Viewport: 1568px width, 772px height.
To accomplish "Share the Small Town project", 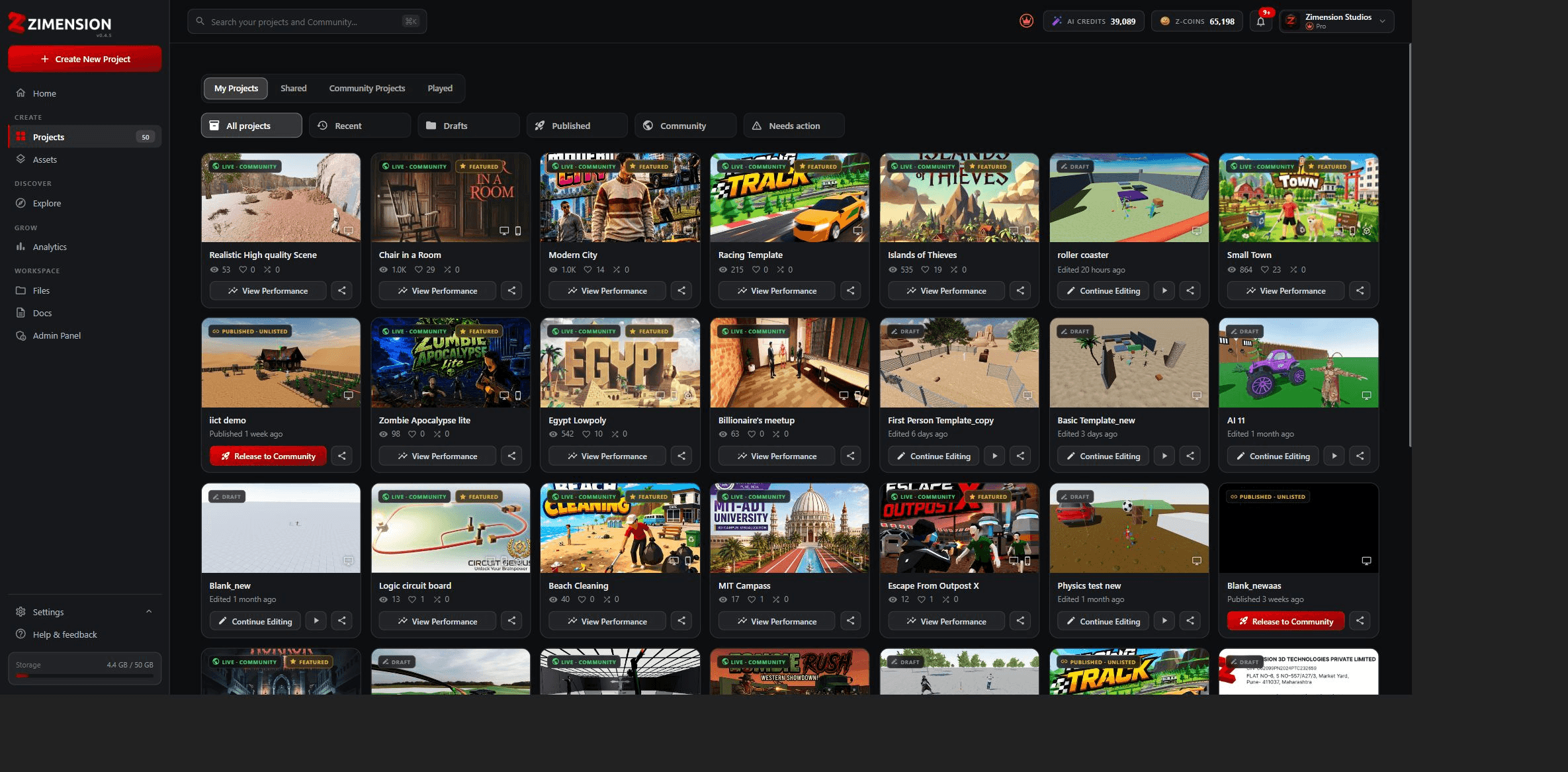I will (x=1360, y=290).
